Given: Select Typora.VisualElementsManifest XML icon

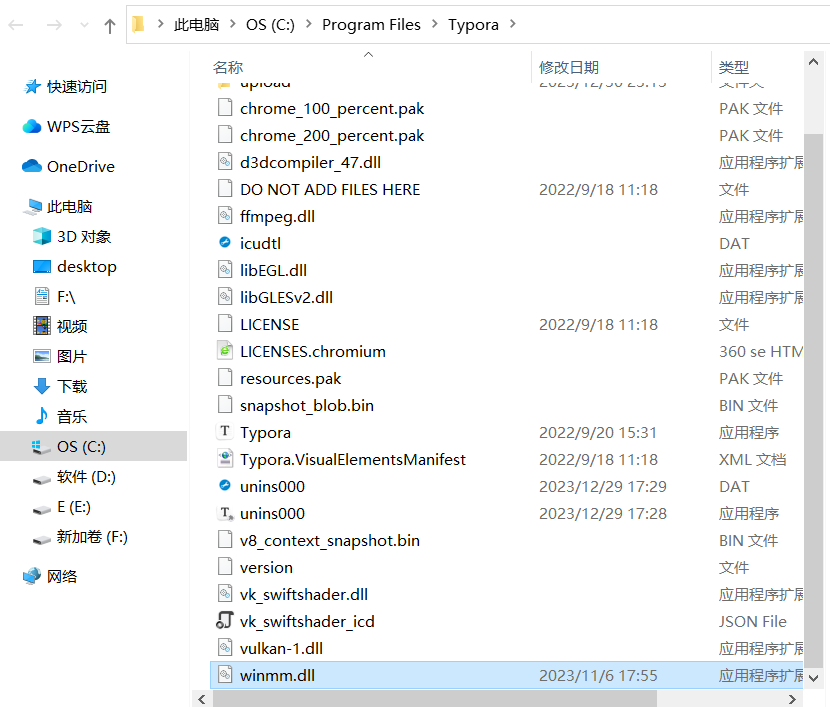Looking at the screenshot, I should pyautogui.click(x=225, y=458).
